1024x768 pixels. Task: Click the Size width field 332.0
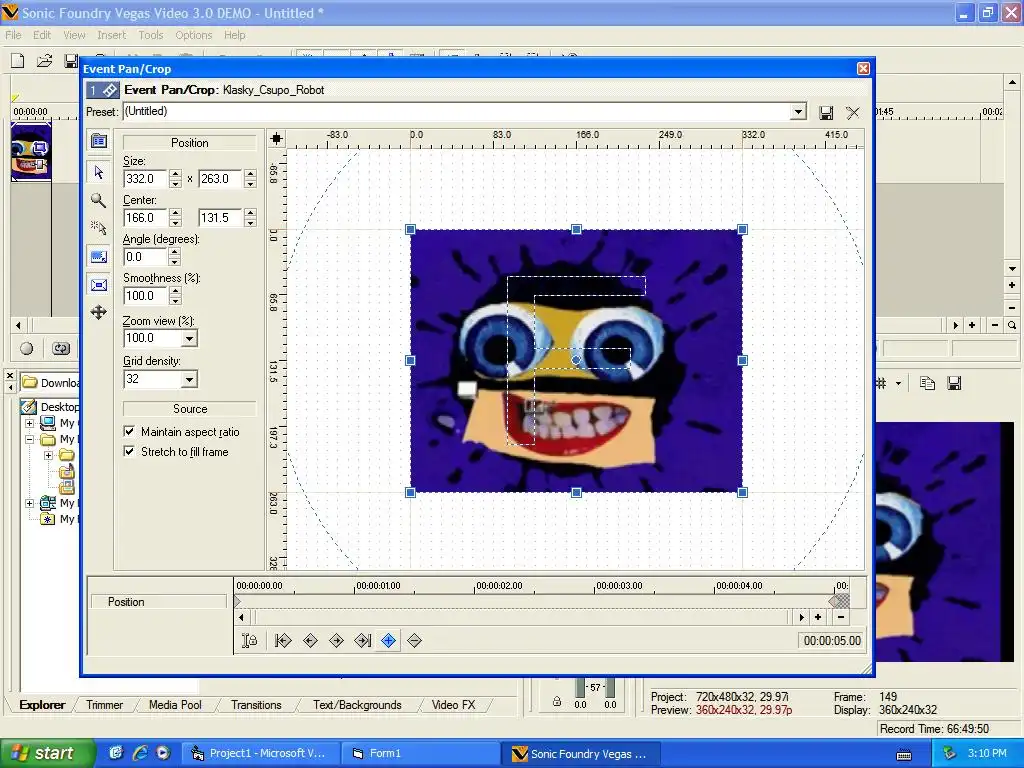point(145,179)
